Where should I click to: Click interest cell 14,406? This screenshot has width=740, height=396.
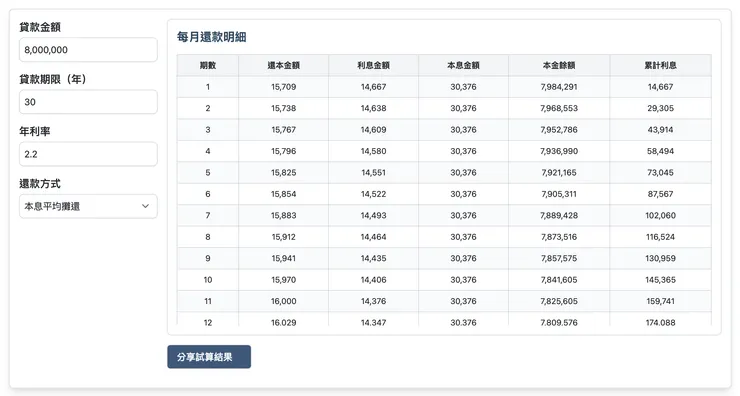click(373, 280)
